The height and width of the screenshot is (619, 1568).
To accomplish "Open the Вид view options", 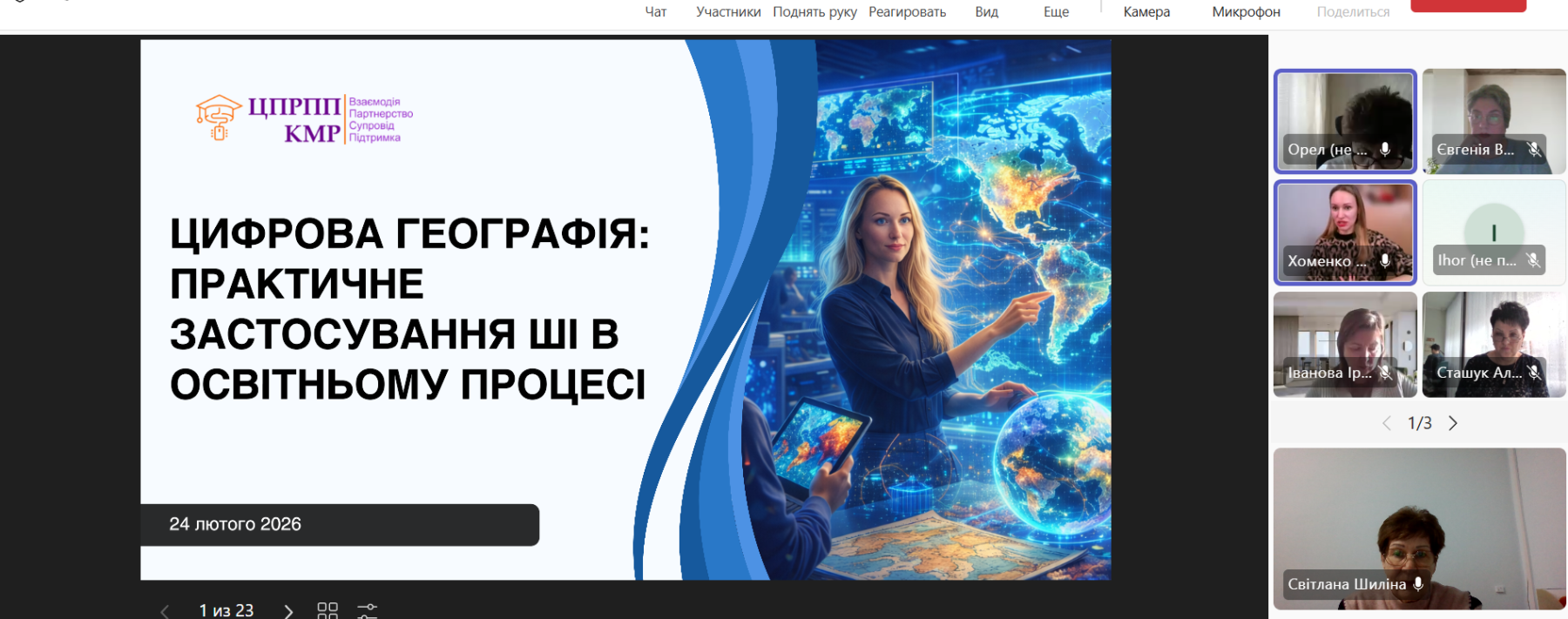I will [986, 12].
